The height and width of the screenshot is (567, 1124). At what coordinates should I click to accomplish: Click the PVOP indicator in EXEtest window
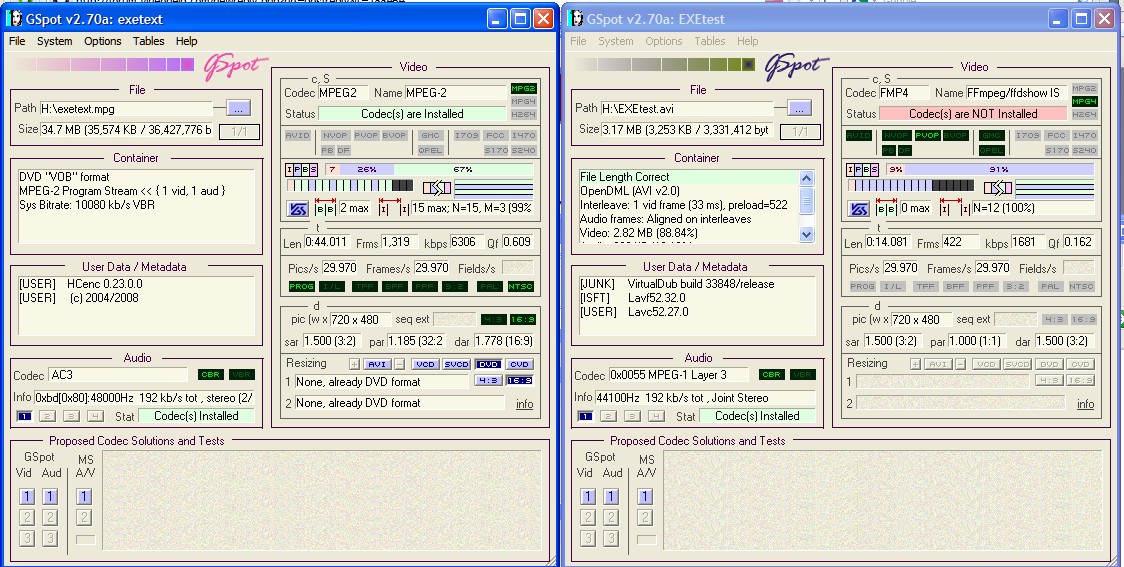927,135
